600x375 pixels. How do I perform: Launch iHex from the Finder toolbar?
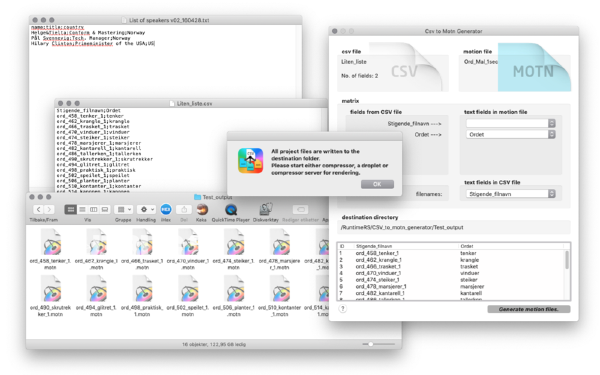(x=166, y=209)
